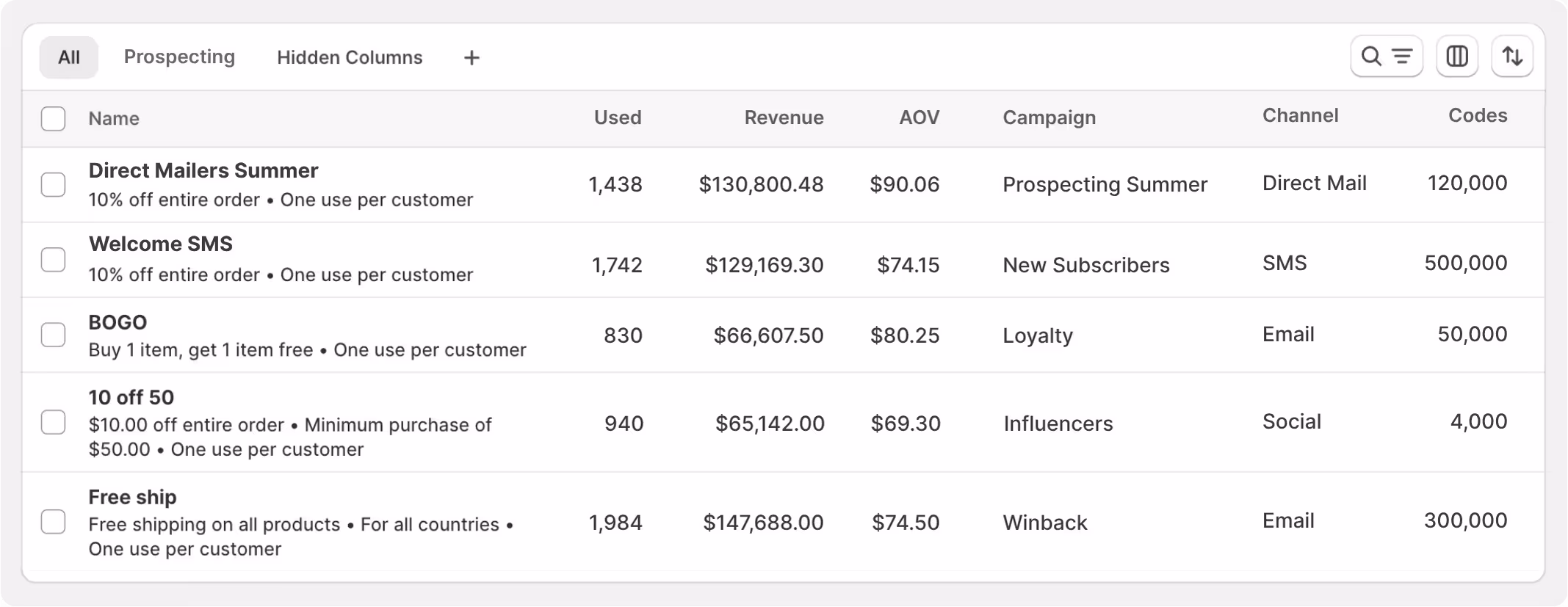Viewport: 1568px width, 607px height.
Task: Check the Direct Mailers Summer row
Action: (x=53, y=184)
